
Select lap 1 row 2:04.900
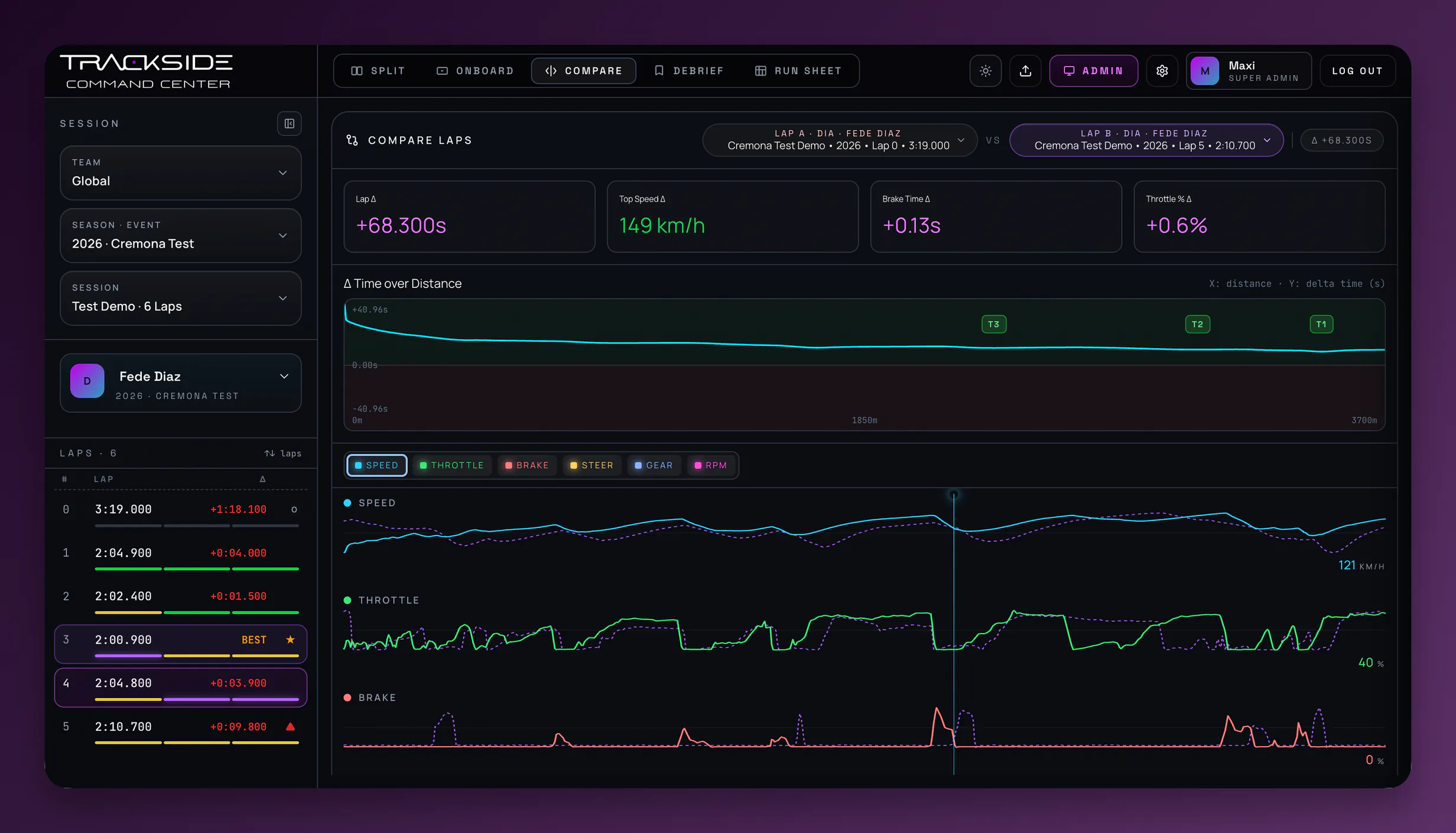pyautogui.click(x=181, y=557)
